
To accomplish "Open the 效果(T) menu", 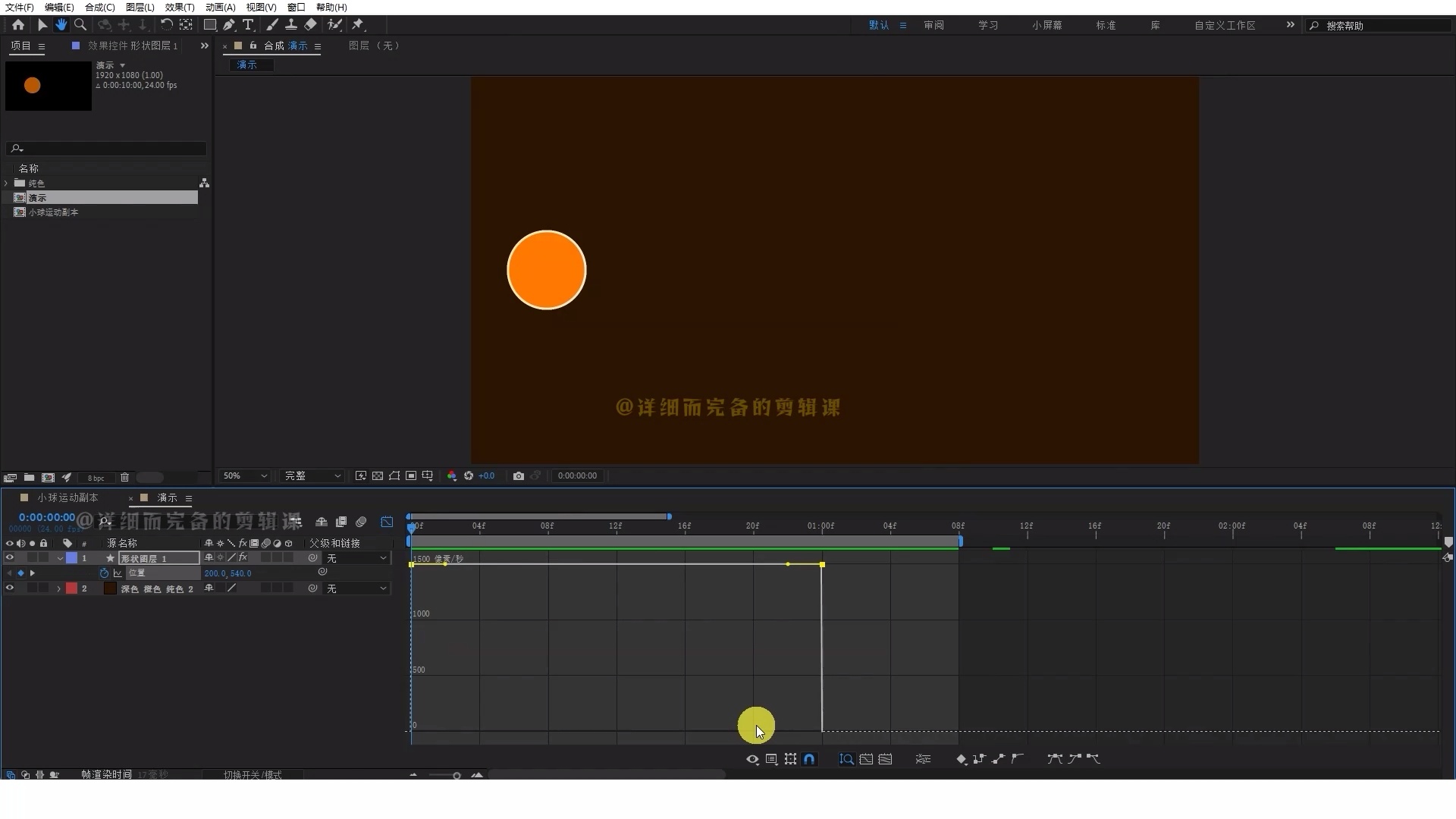I will [x=179, y=7].
